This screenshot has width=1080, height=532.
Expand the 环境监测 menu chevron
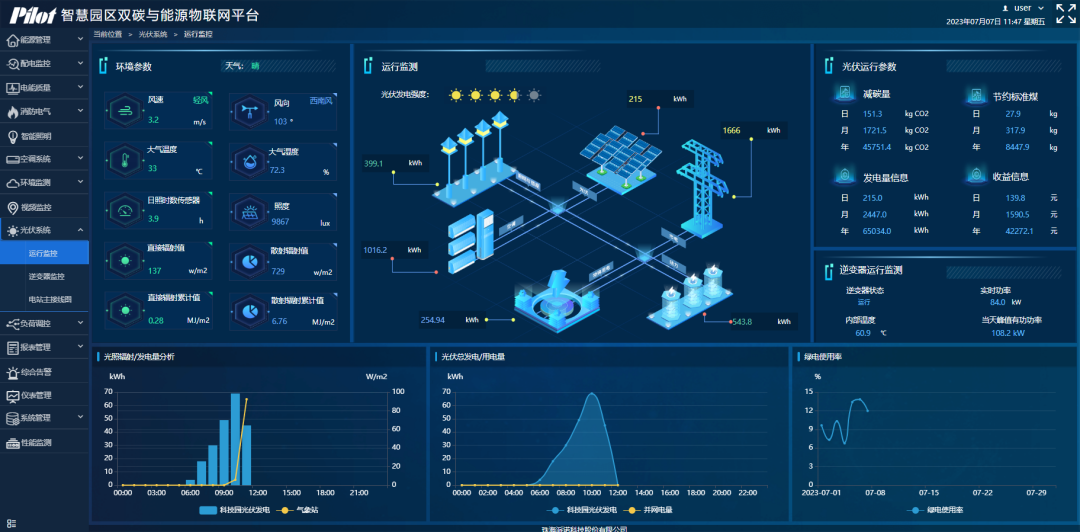(x=80, y=183)
